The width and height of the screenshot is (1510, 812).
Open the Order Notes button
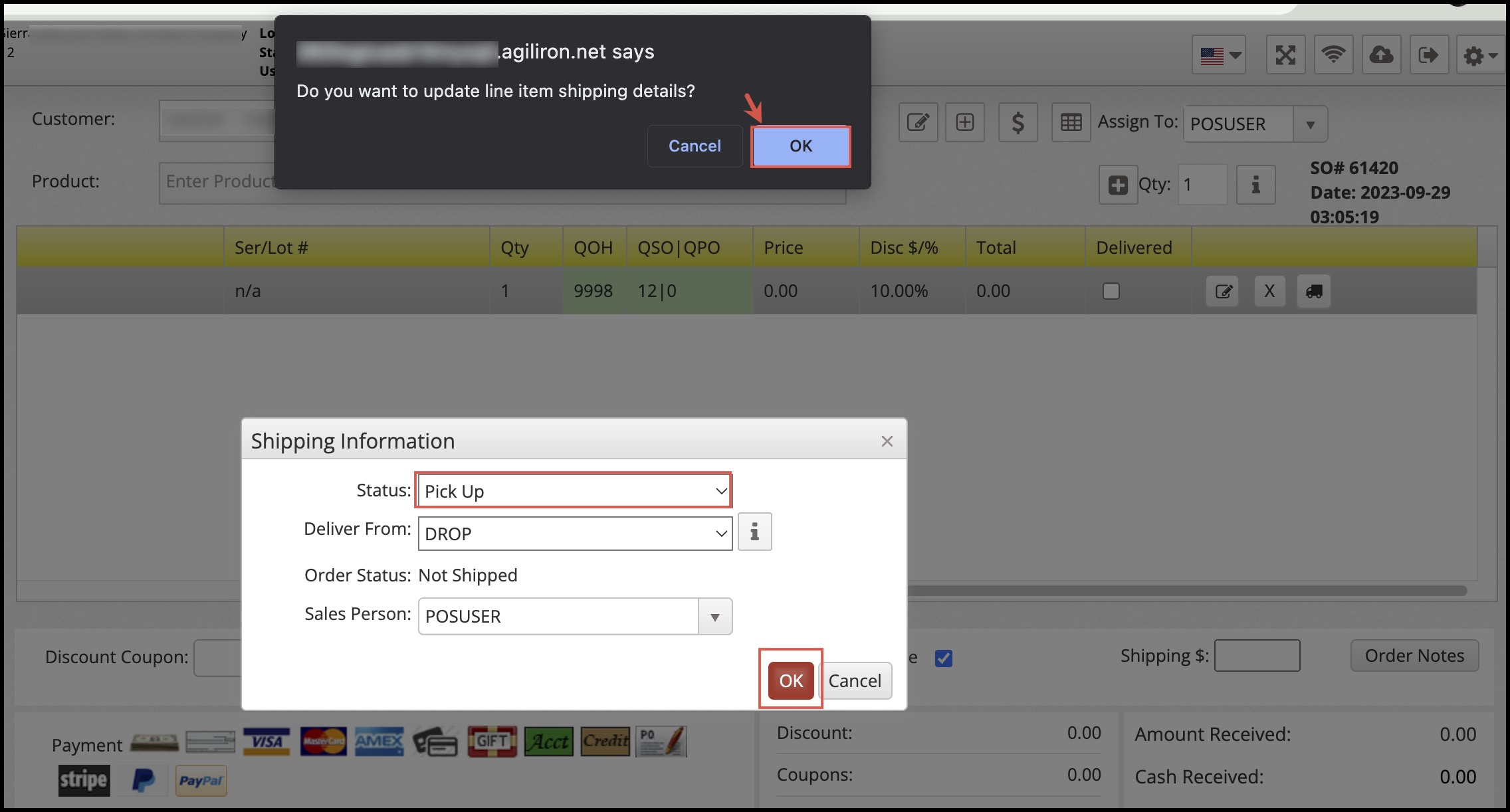tap(1414, 656)
